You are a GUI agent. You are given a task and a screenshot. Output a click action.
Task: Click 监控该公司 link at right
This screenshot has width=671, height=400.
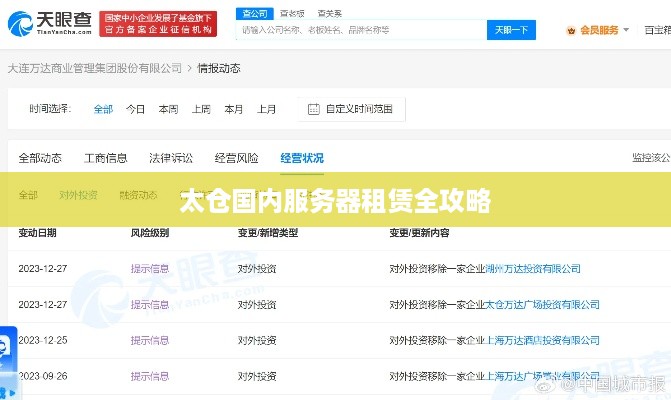coord(651,158)
